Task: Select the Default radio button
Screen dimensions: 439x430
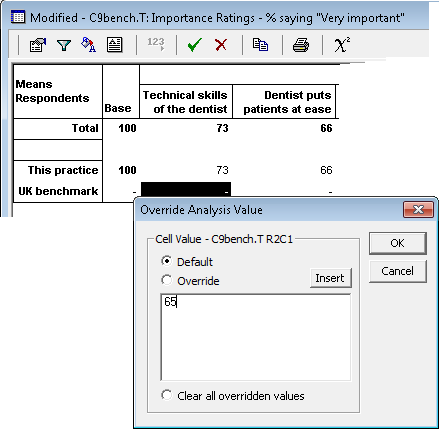Action: click(167, 261)
